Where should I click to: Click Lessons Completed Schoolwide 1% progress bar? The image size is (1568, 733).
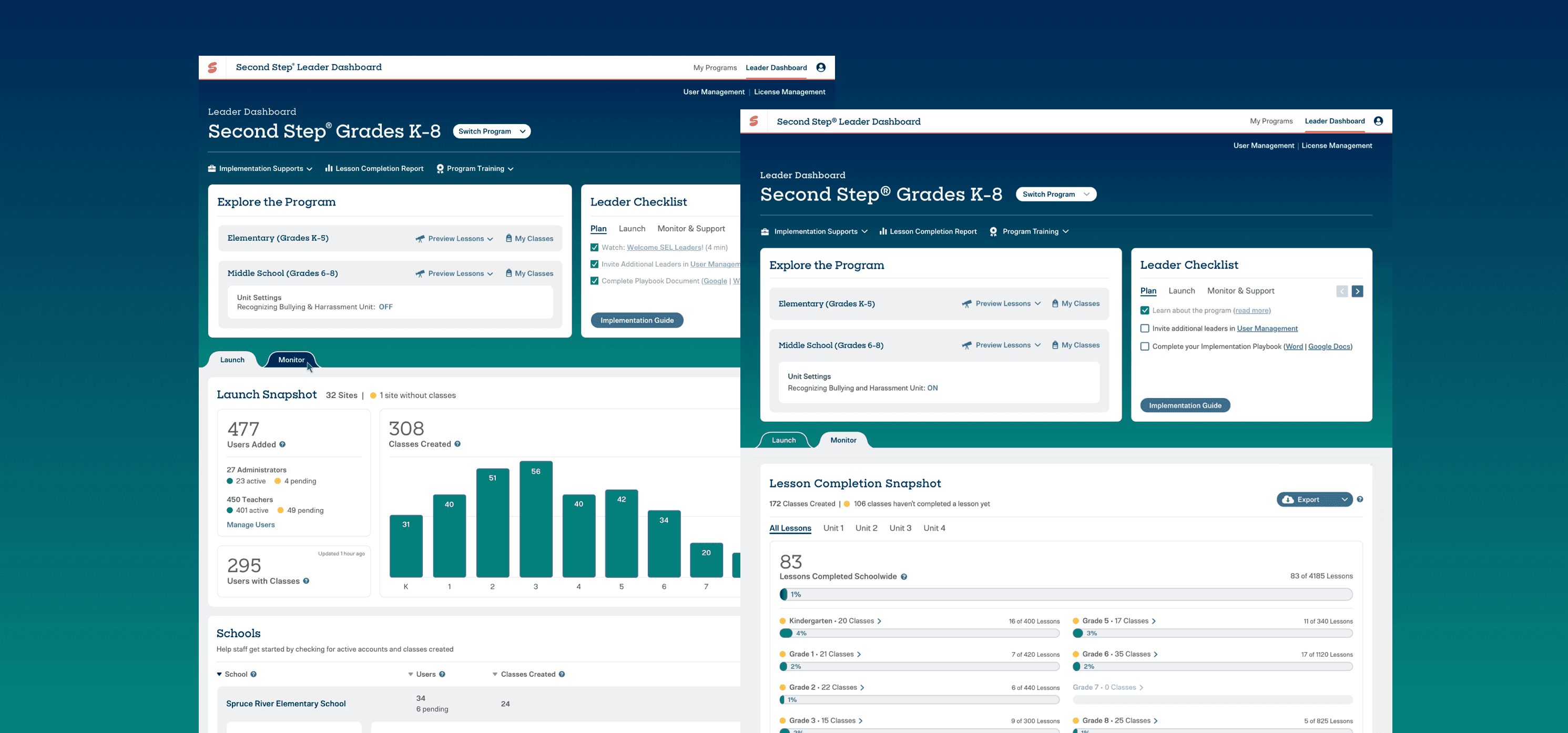pyautogui.click(x=1066, y=594)
